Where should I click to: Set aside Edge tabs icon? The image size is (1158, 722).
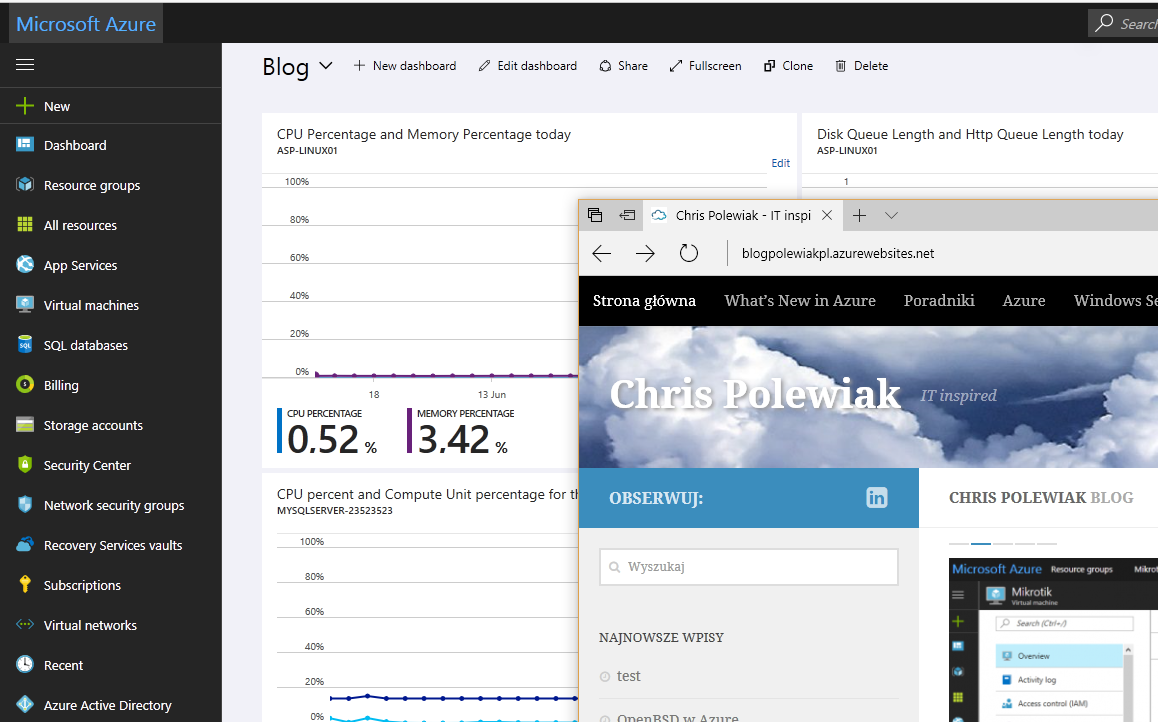coord(627,215)
